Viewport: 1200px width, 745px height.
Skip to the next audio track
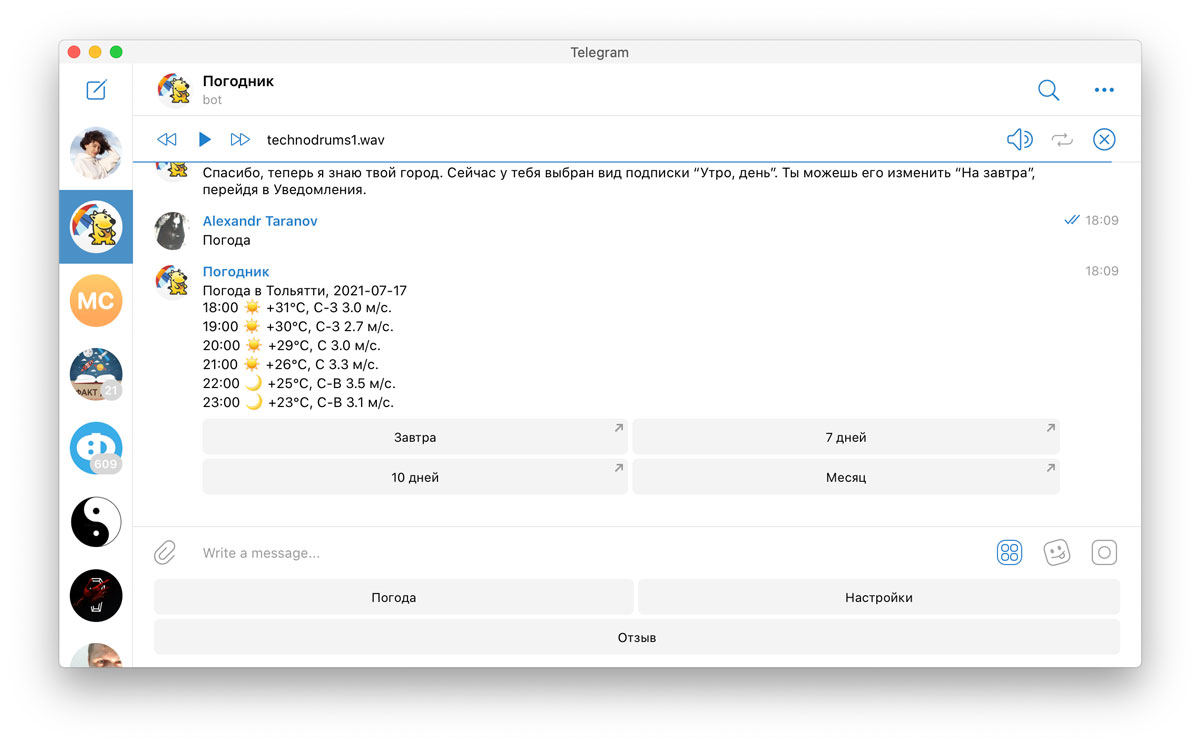pyautogui.click(x=240, y=139)
